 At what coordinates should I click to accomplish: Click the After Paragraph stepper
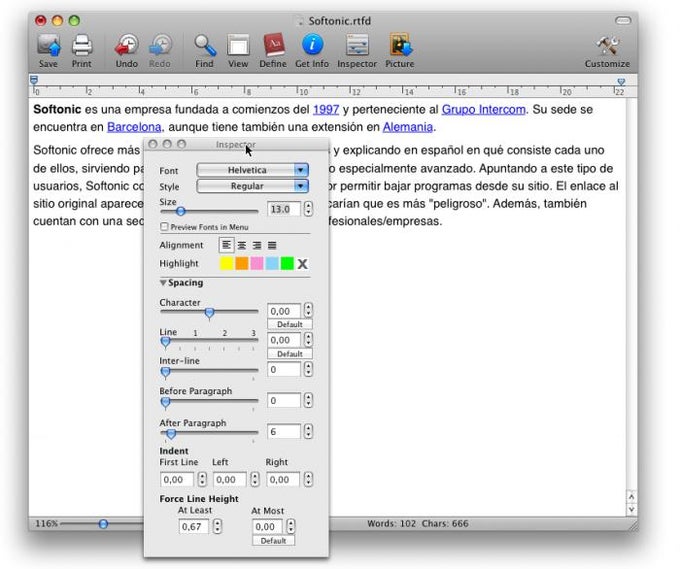click(308, 431)
